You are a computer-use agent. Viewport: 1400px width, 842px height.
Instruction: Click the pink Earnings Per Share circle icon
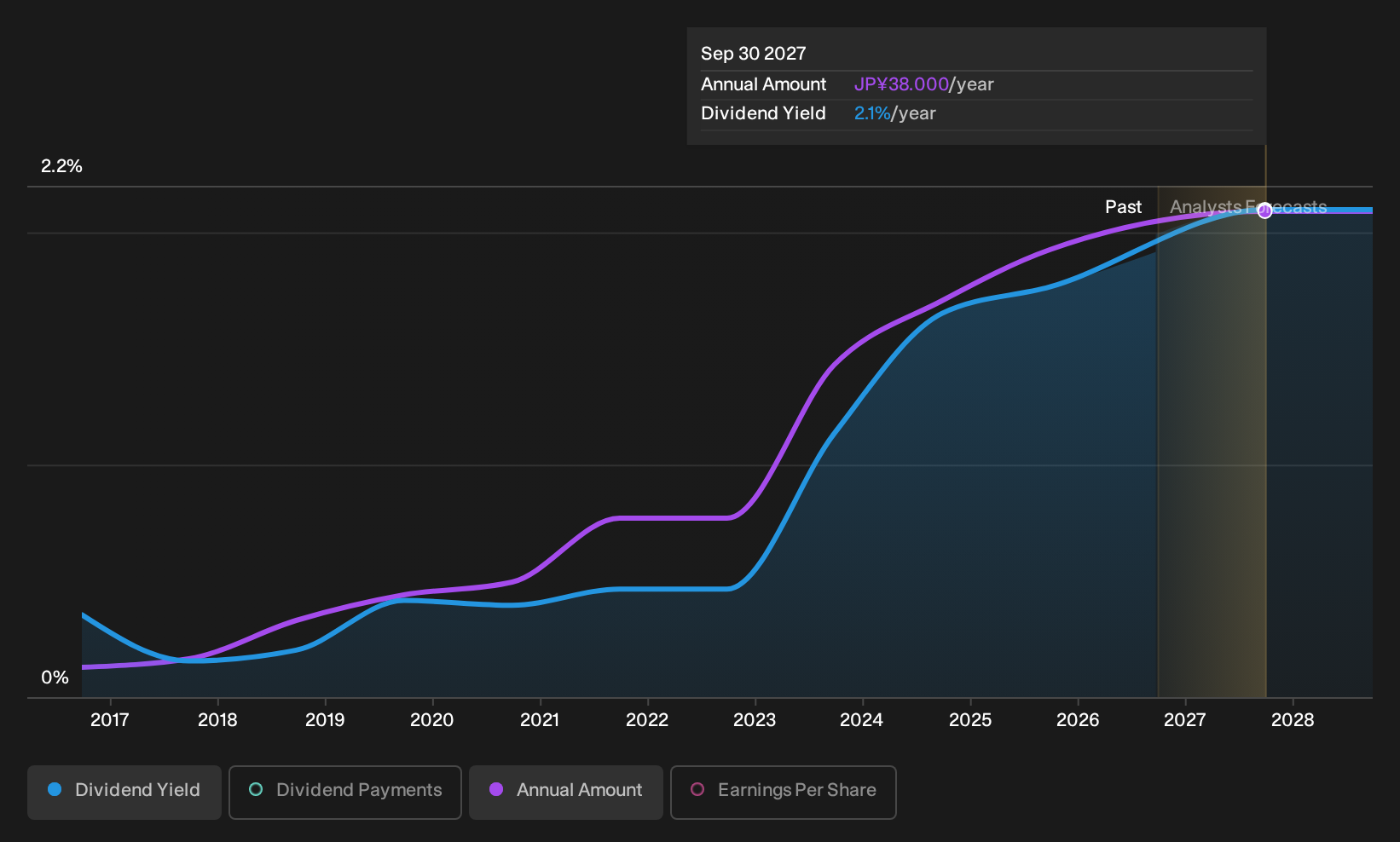697,790
